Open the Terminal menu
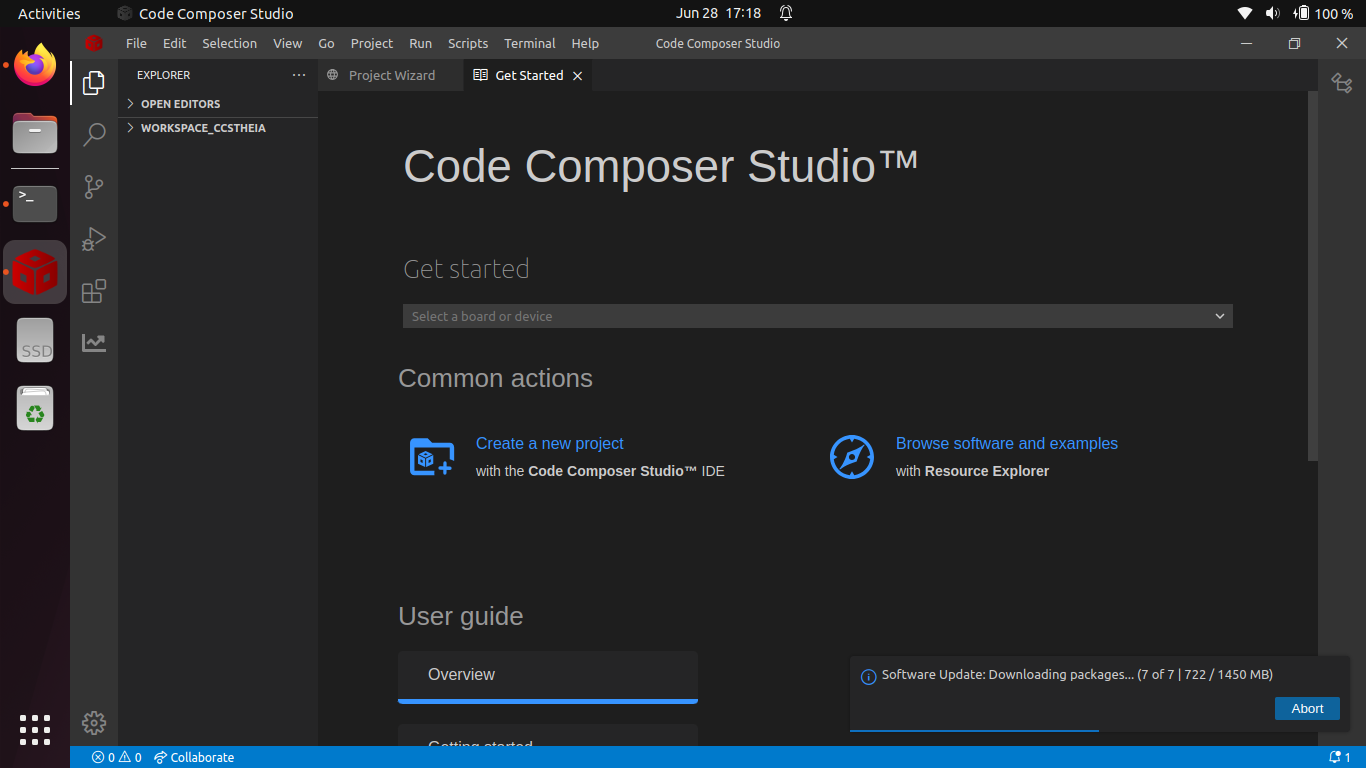This screenshot has height=768, width=1366. pos(530,43)
